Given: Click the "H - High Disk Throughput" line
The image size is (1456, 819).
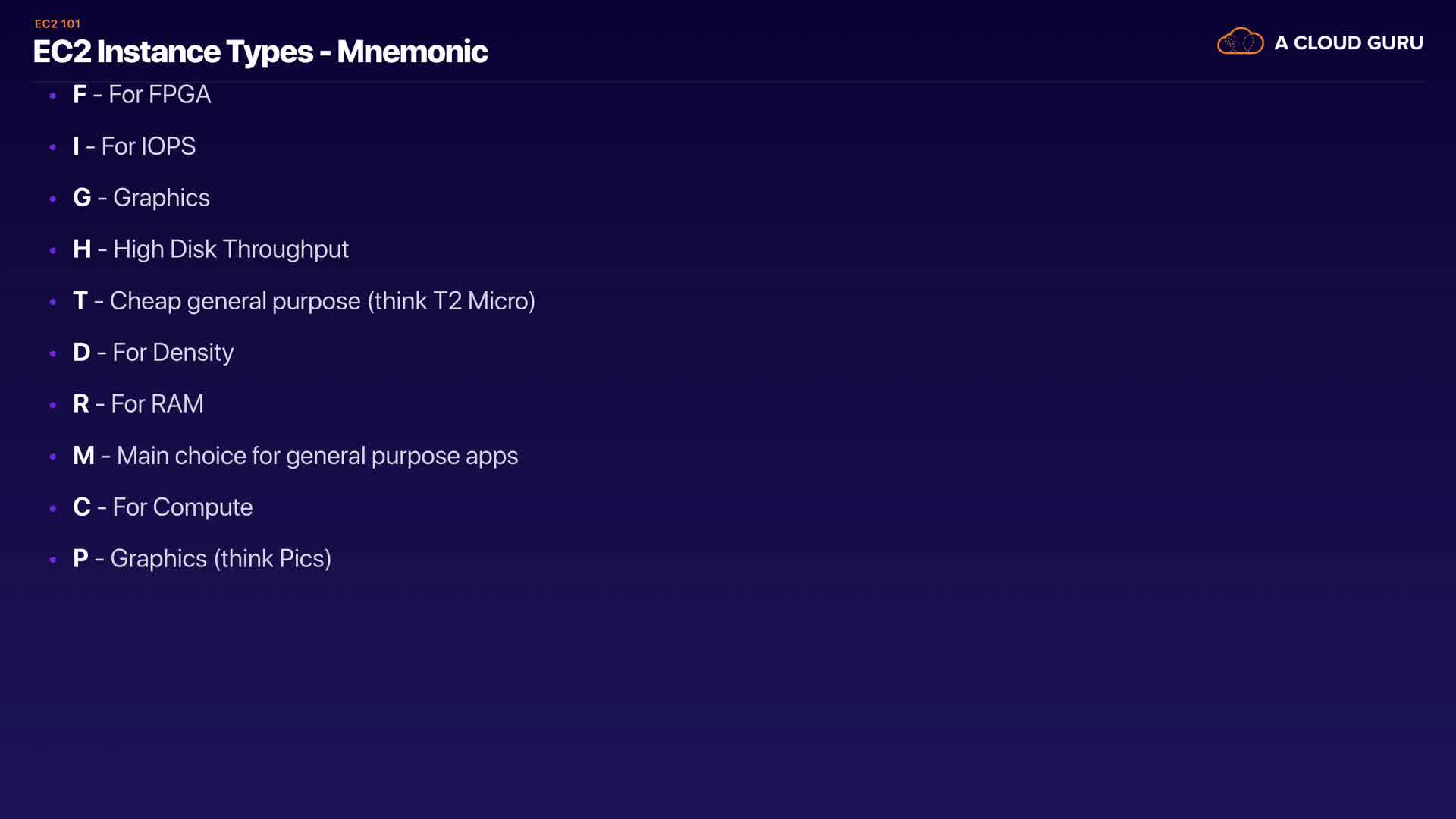Looking at the screenshot, I should (211, 249).
